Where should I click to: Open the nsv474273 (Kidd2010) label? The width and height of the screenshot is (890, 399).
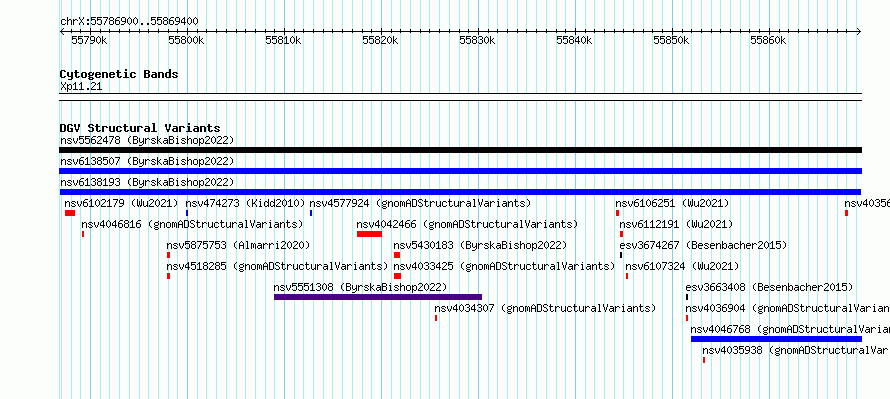click(245, 203)
